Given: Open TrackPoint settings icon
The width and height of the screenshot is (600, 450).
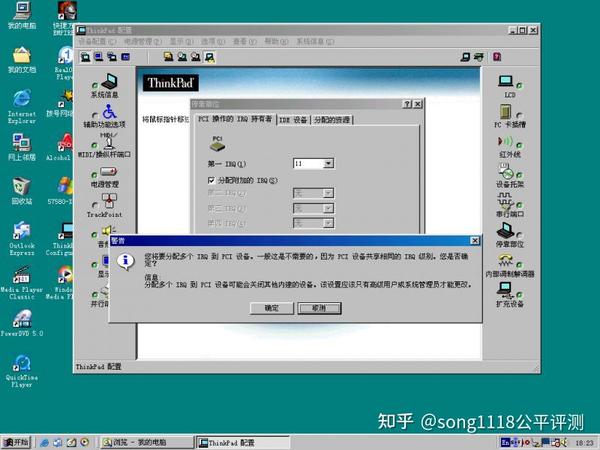Looking at the screenshot, I should [109, 201].
